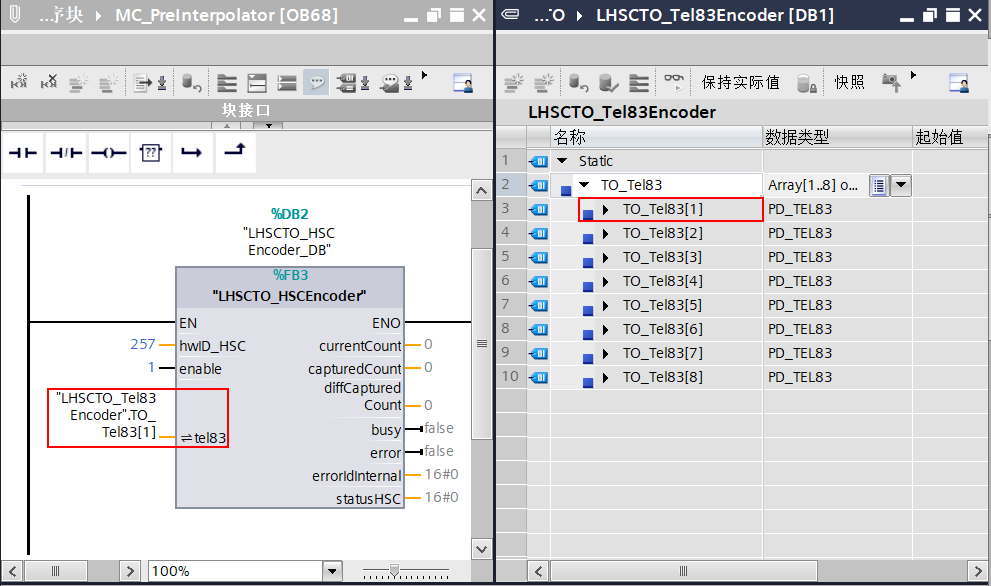This screenshot has width=991, height=586.
Task: Click the 名称 column header
Action: click(570, 137)
